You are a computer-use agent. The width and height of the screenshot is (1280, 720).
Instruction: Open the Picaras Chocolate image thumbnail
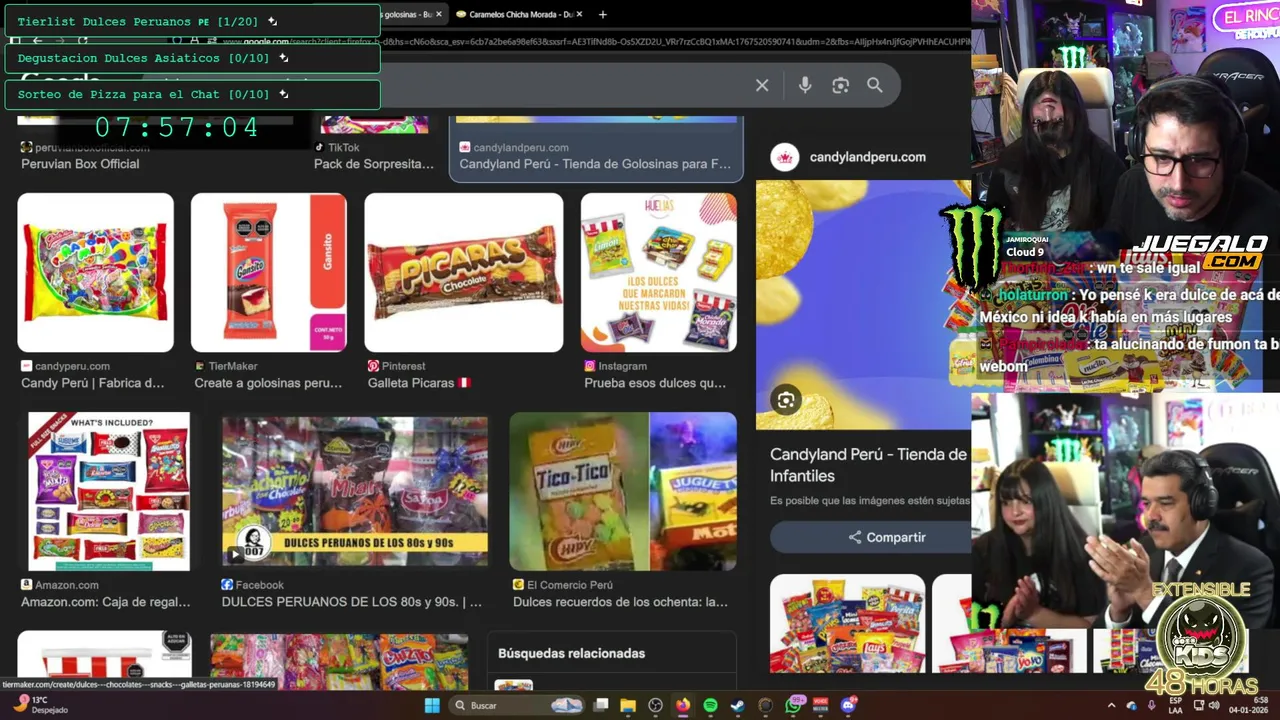click(x=464, y=272)
